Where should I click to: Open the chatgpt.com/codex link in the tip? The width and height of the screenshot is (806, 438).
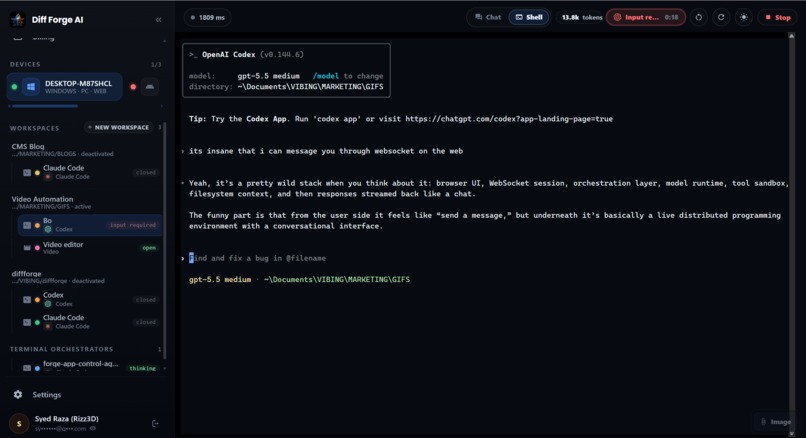click(509, 119)
